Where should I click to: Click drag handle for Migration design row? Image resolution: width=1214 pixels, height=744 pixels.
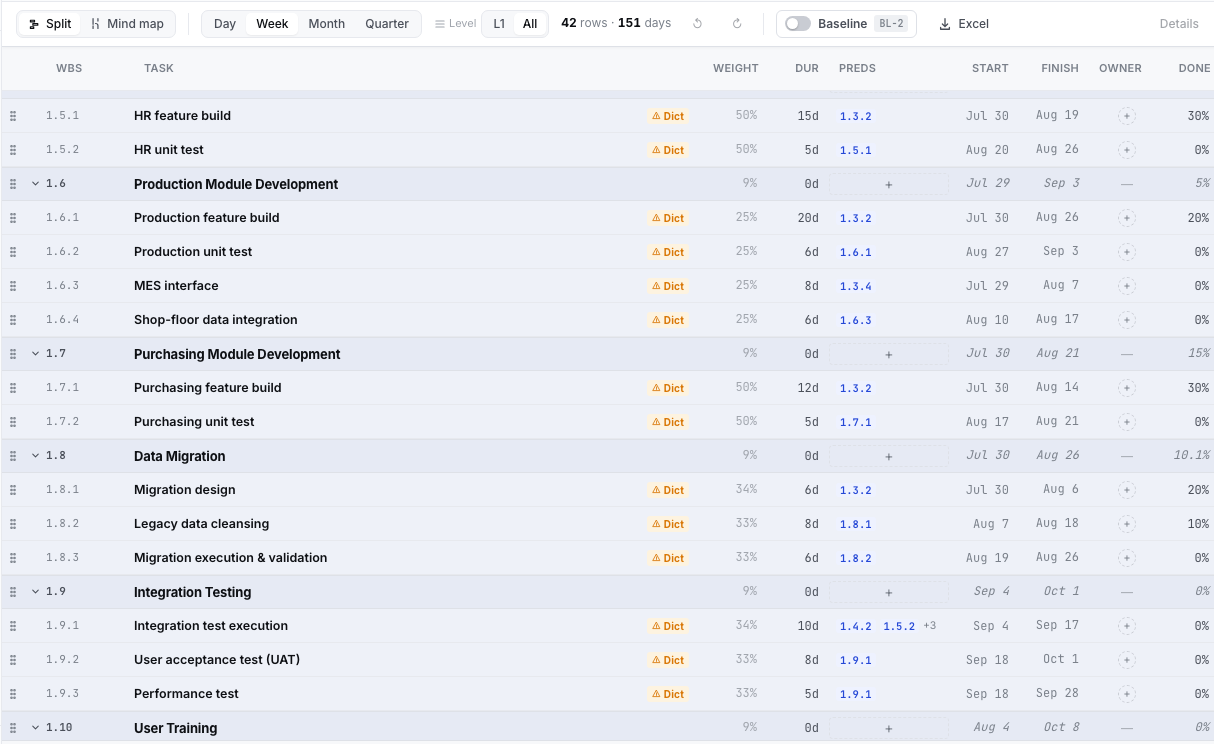(x=13, y=490)
